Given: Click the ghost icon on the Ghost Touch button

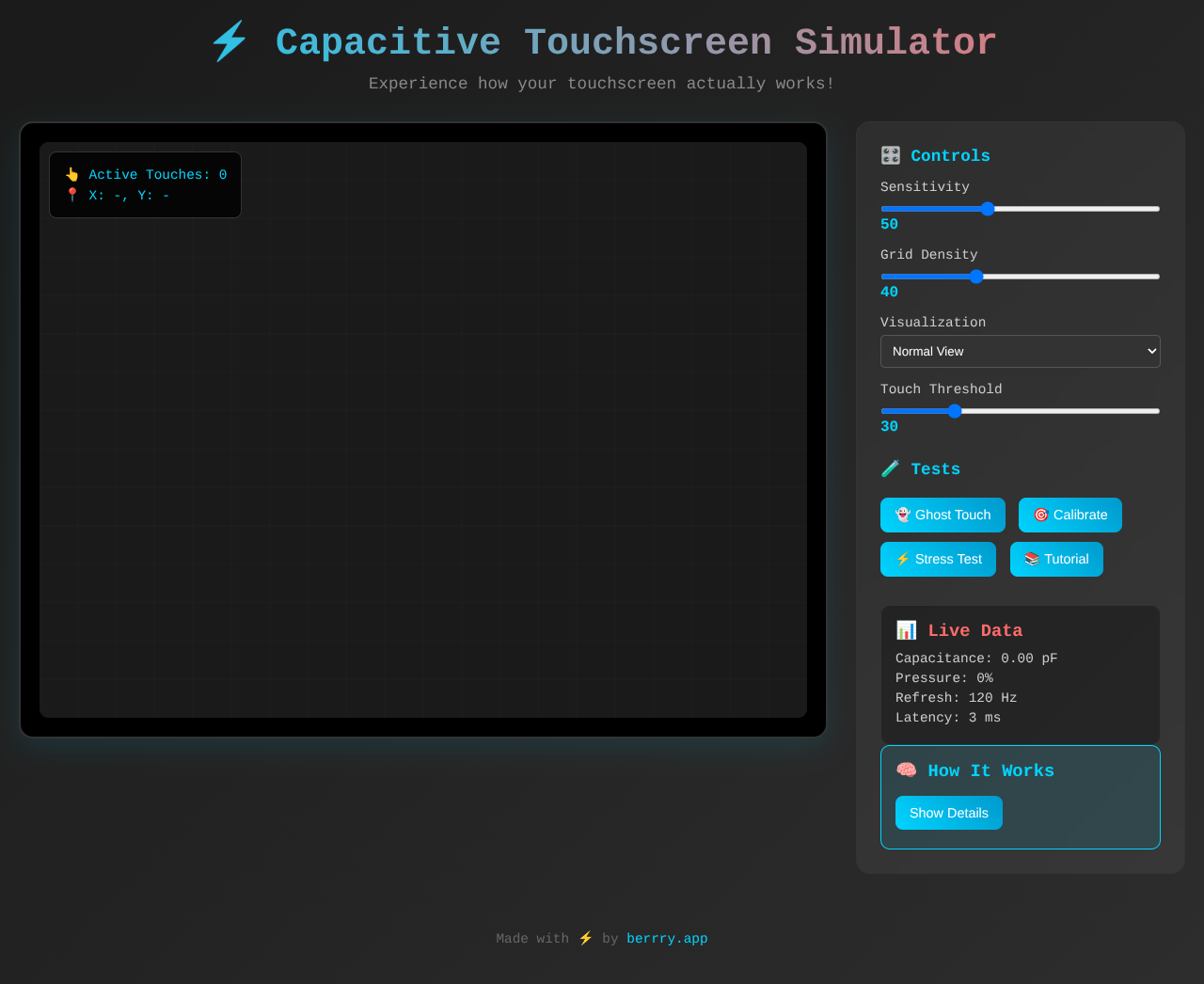Looking at the screenshot, I should 903,515.
